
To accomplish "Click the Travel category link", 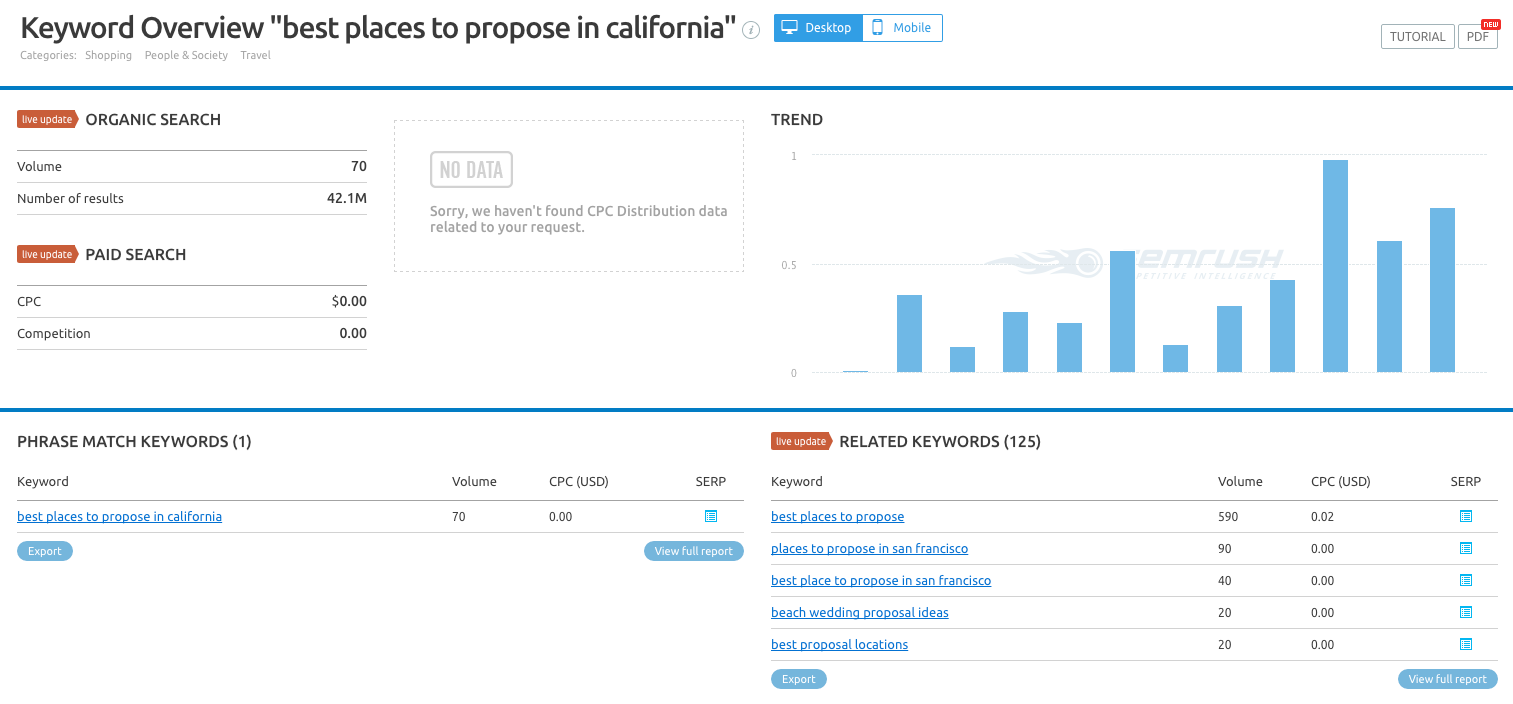I will [x=255, y=55].
